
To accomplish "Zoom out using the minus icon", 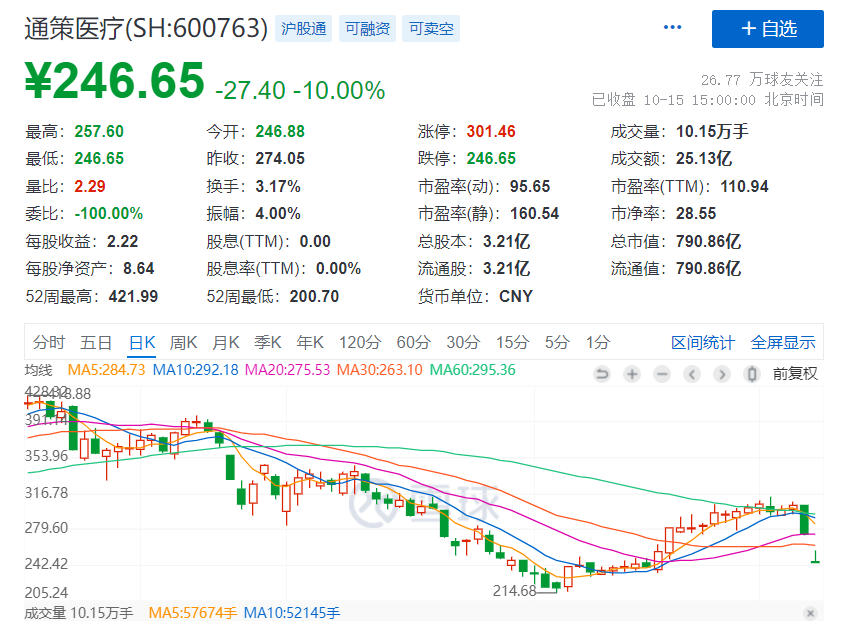I will coord(661,374).
